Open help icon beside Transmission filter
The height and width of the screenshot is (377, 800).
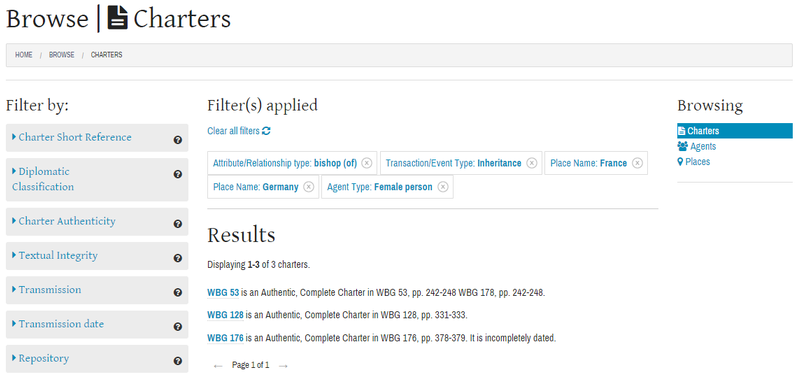coord(178,292)
